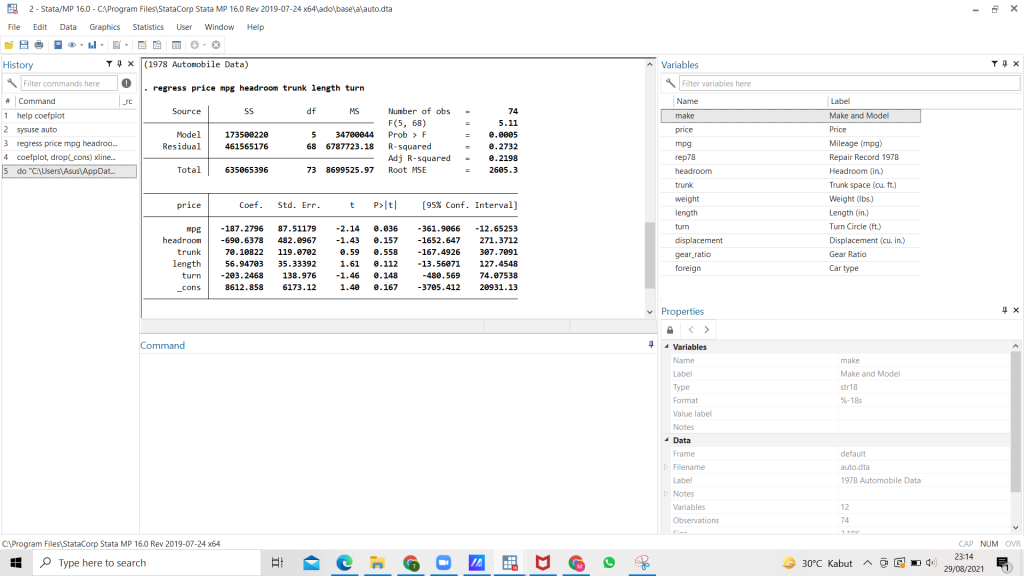The height and width of the screenshot is (576, 1024).
Task: Open the Window menu
Action: [x=219, y=27]
